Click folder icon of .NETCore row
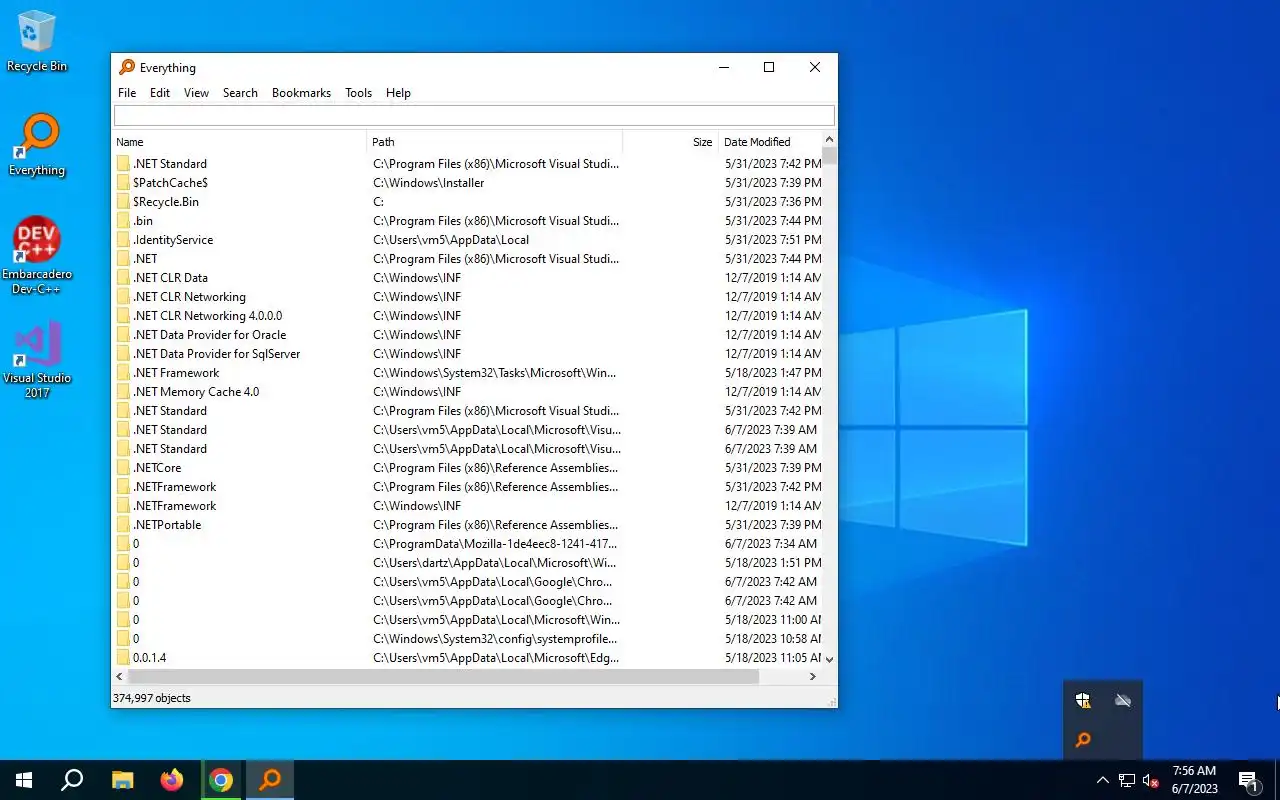 pyautogui.click(x=123, y=468)
